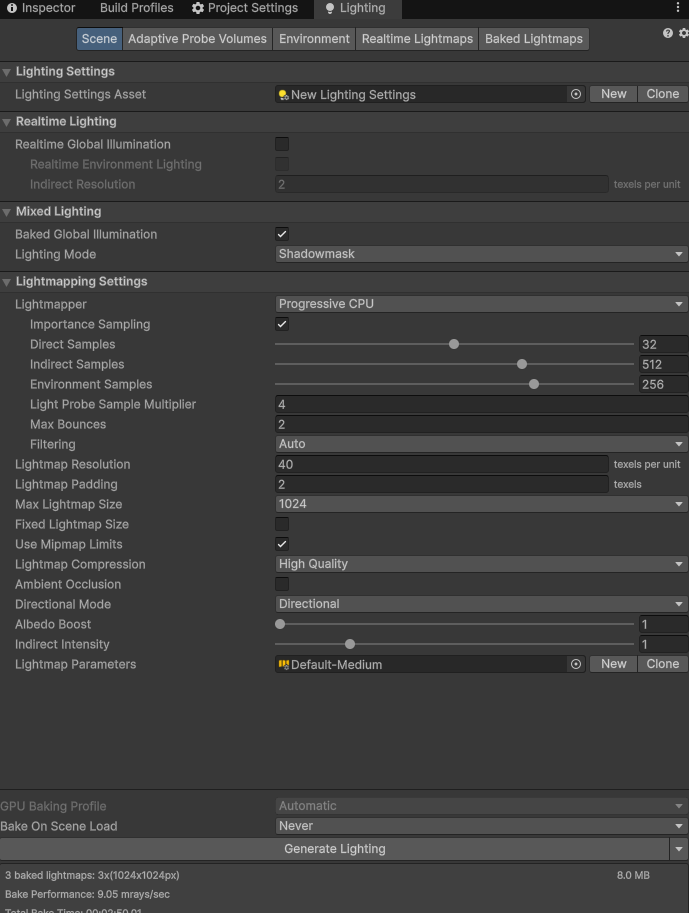Click the Lightmap Padding field

click(441, 484)
